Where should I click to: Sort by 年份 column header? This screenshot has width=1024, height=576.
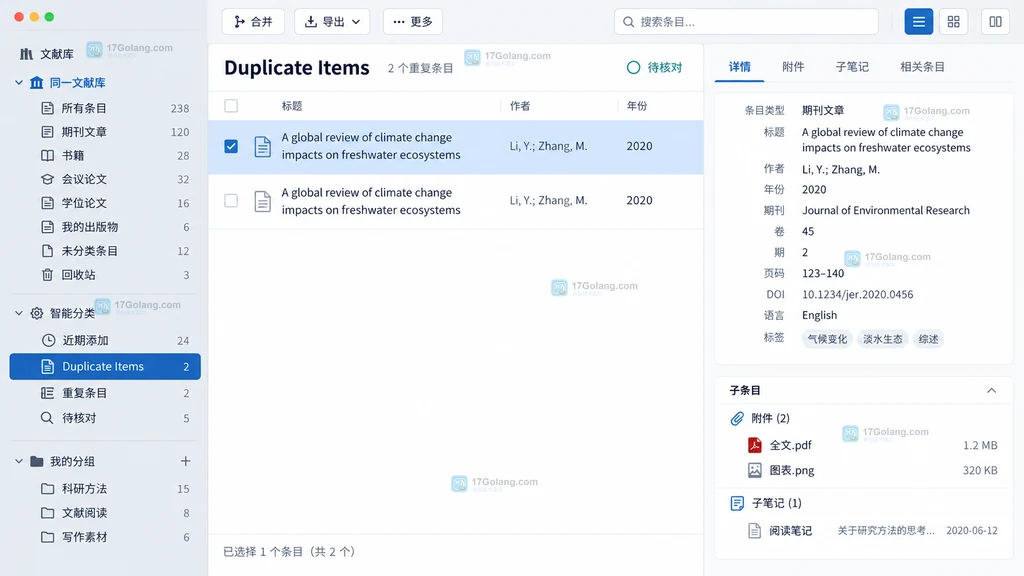[x=637, y=106]
